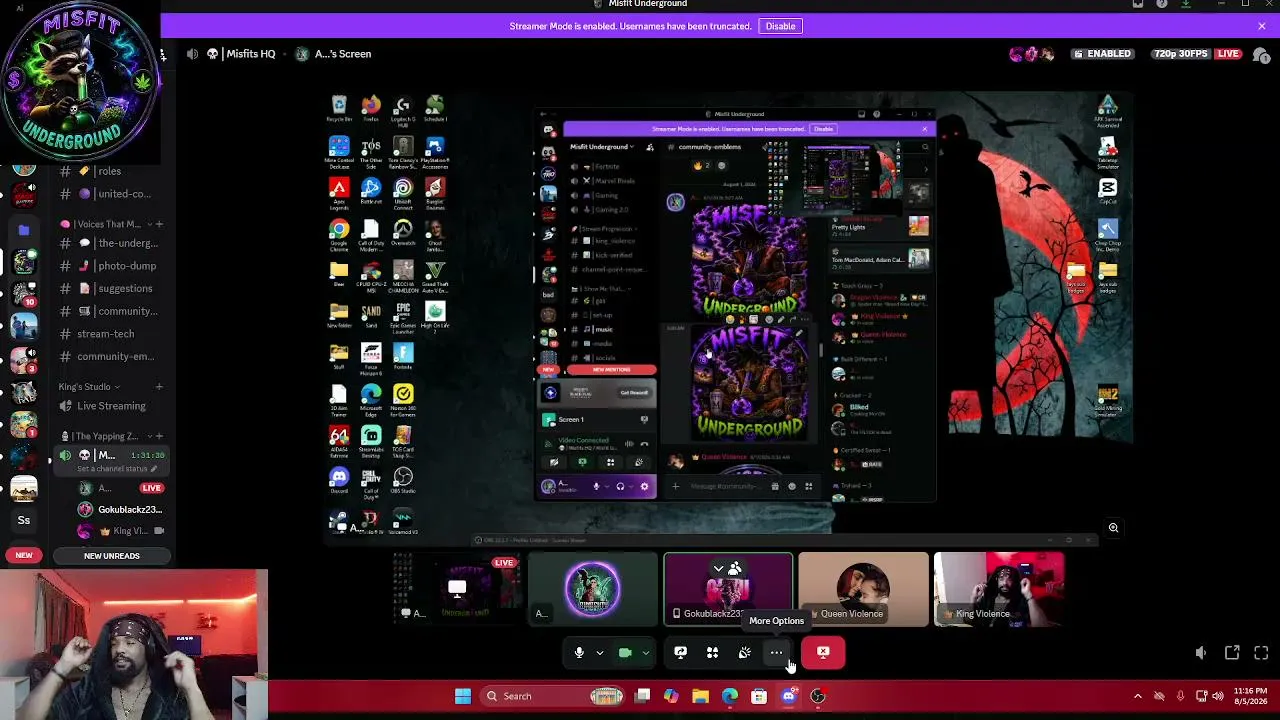
Task: Select King Violence participant tile
Action: (998, 589)
